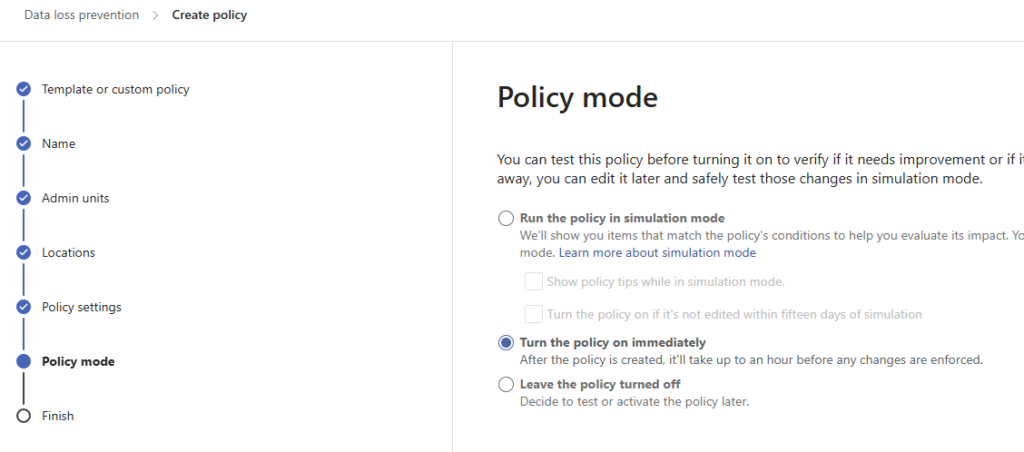The image size is (1024, 452).
Task: Check Show policy tips while in simulation mode
Action: click(534, 282)
